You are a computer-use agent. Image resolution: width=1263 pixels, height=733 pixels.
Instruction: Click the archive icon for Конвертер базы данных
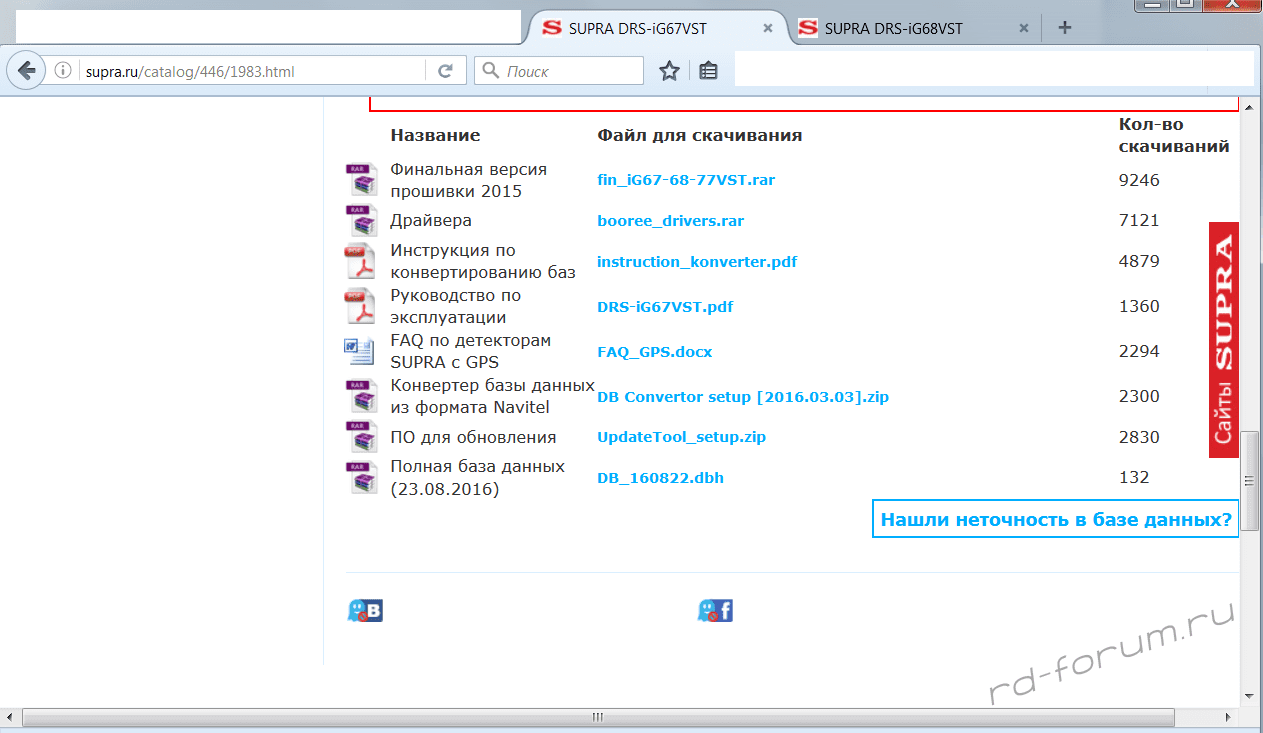tap(361, 396)
